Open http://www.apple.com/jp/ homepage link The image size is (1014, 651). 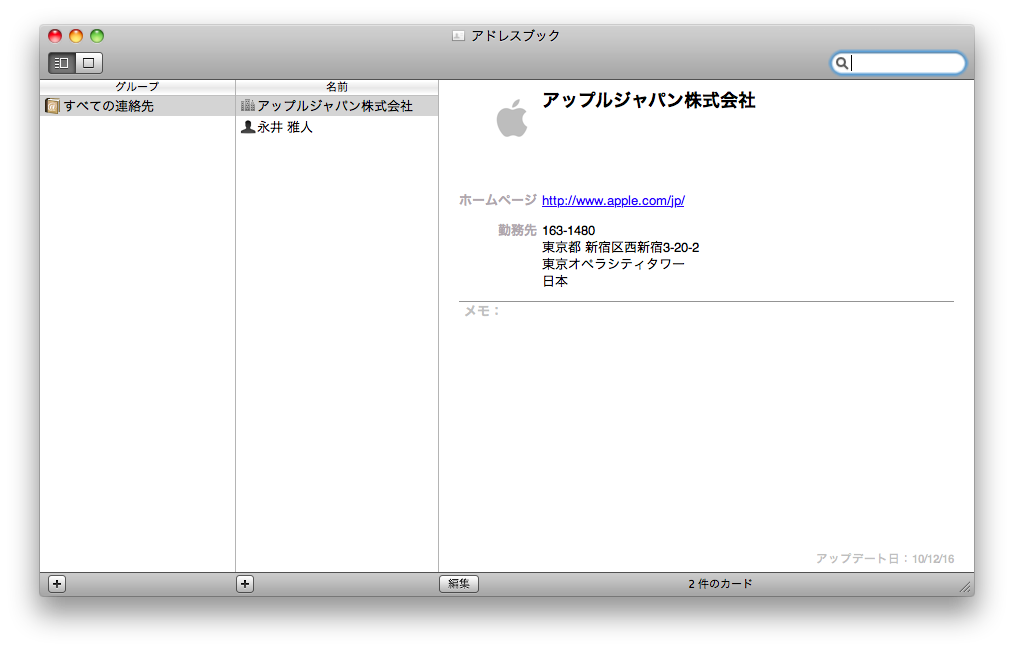coord(613,200)
